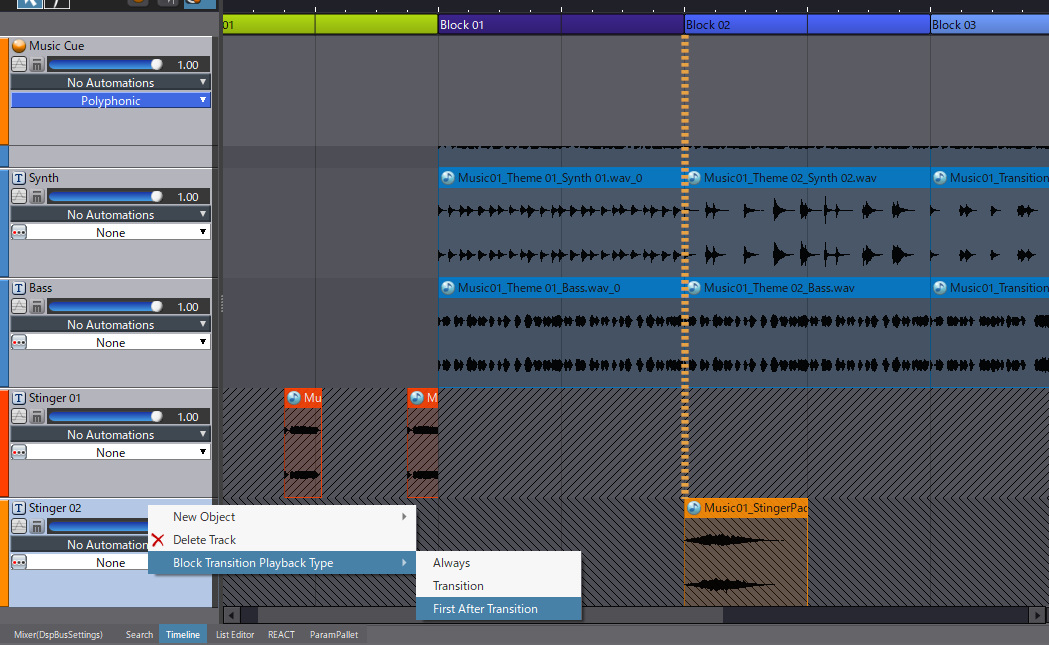This screenshot has width=1049, height=645.
Task: Open the None dropdown on the Synth track
Action: pos(118,232)
